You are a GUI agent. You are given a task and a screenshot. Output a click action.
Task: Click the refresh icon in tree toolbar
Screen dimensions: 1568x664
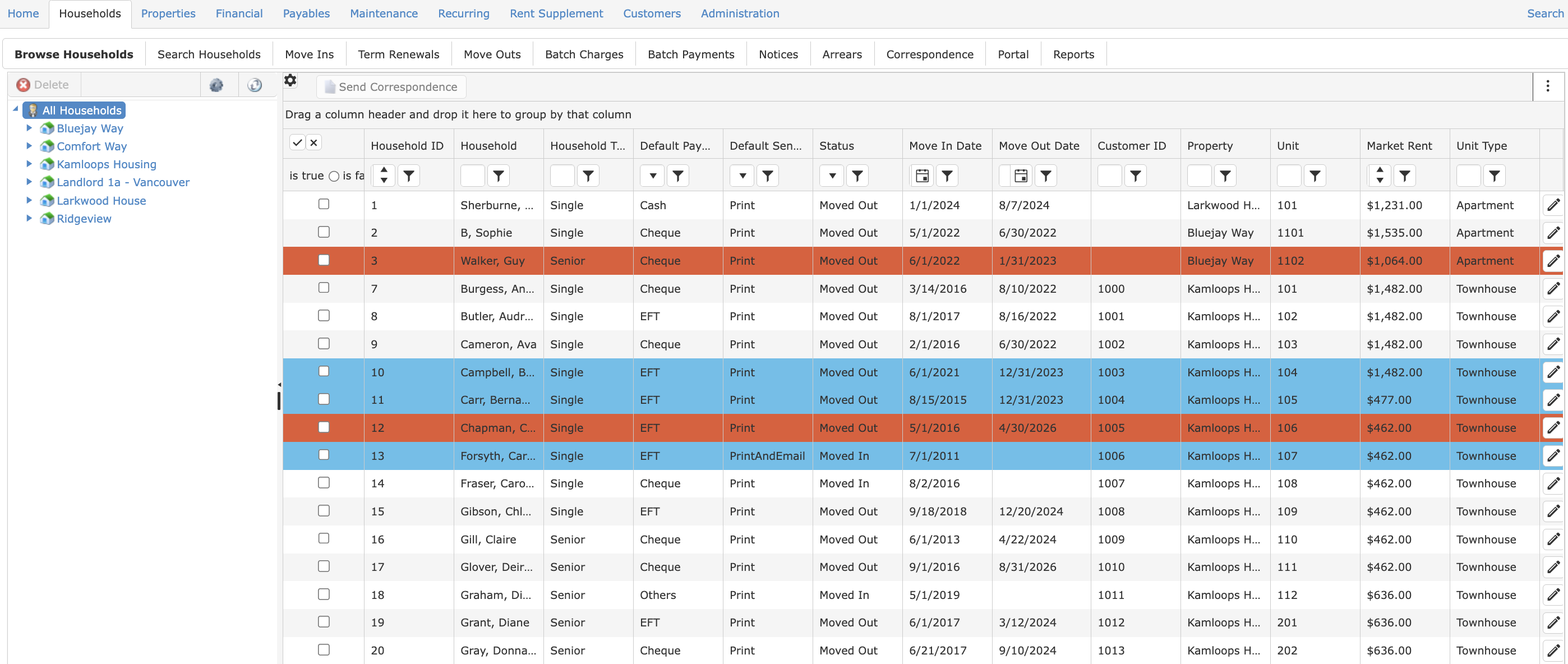255,85
